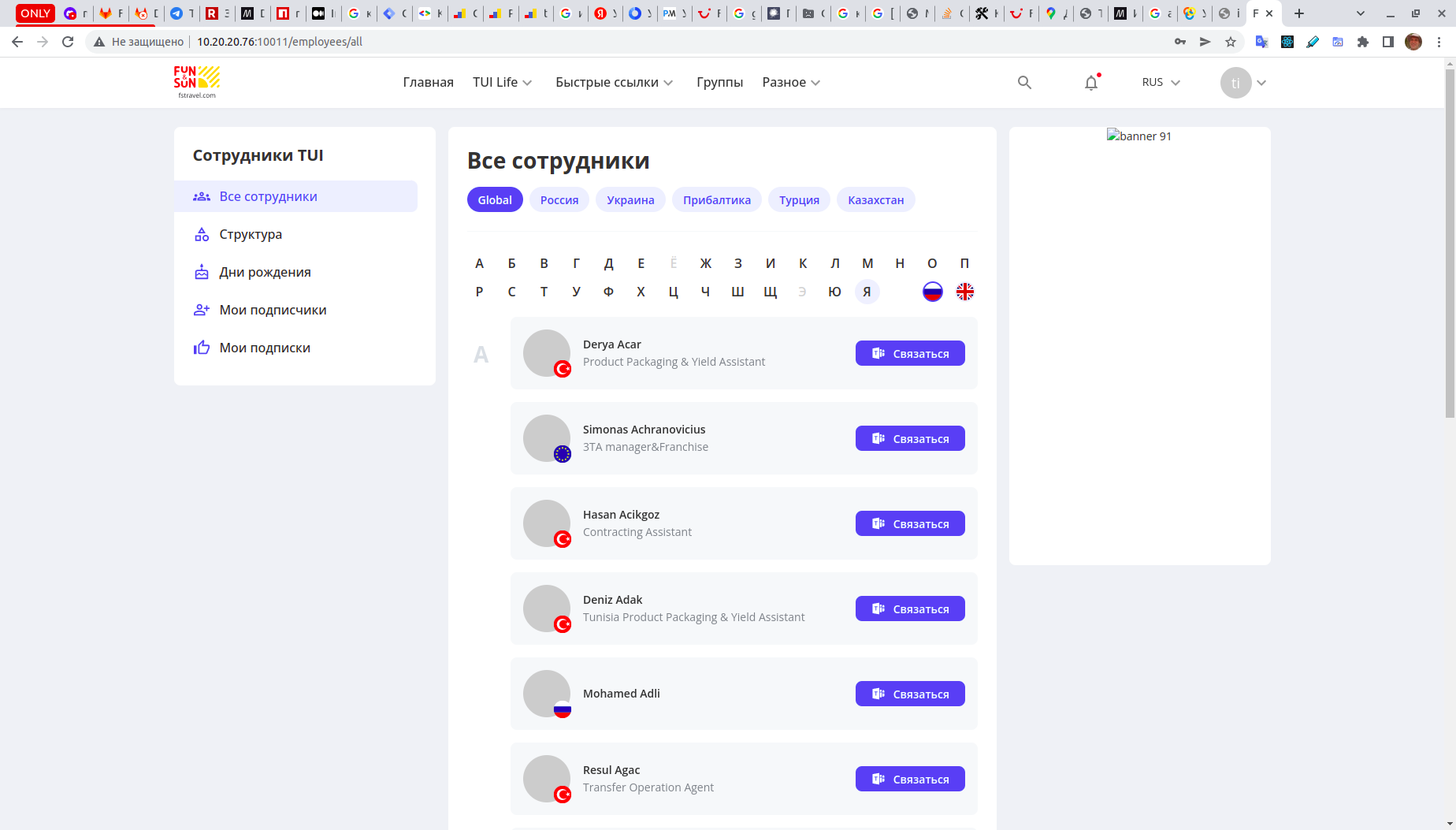Filter by letter М
The image size is (1456, 830).
(867, 263)
